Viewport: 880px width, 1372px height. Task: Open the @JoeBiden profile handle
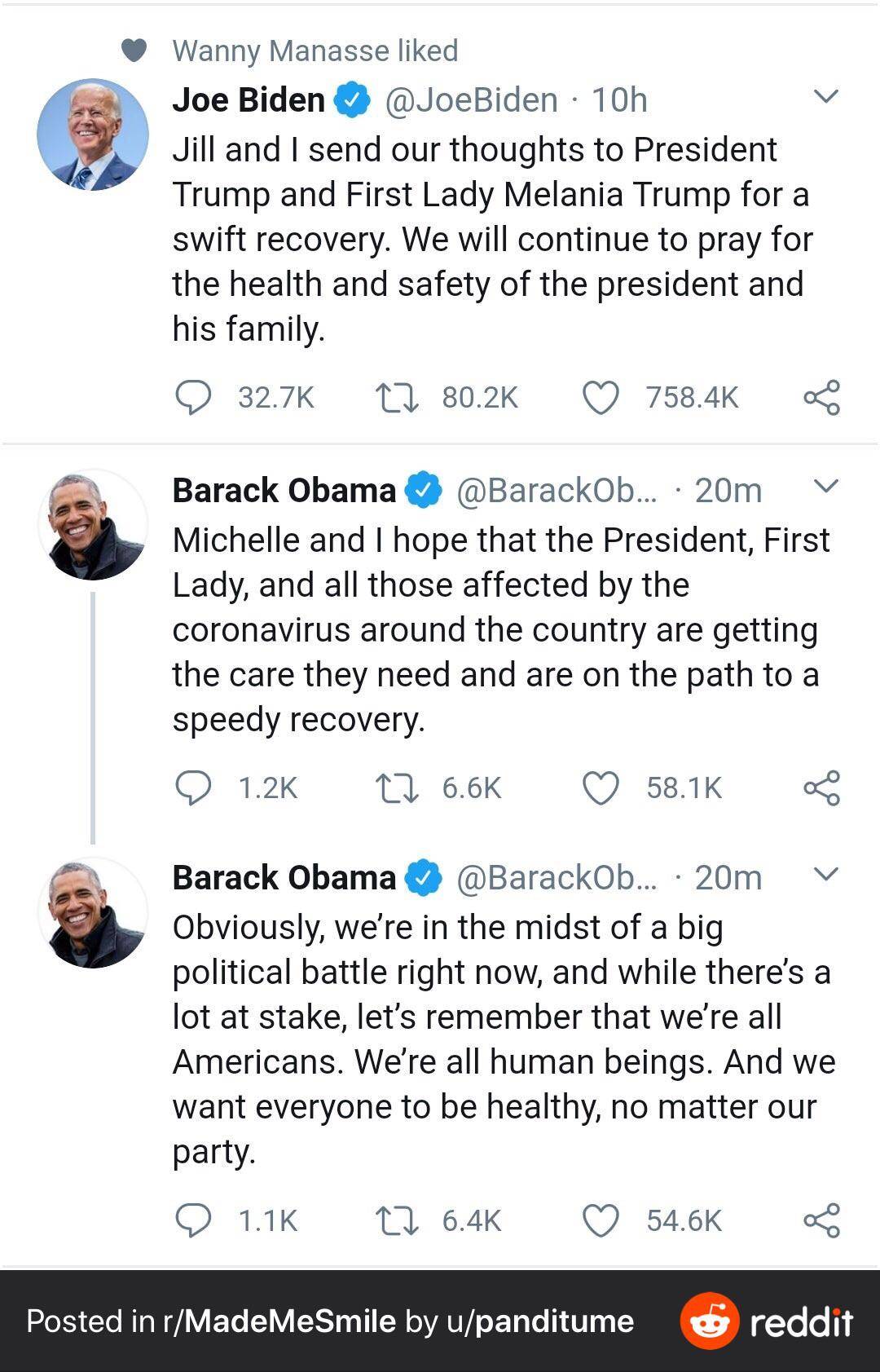click(x=471, y=100)
